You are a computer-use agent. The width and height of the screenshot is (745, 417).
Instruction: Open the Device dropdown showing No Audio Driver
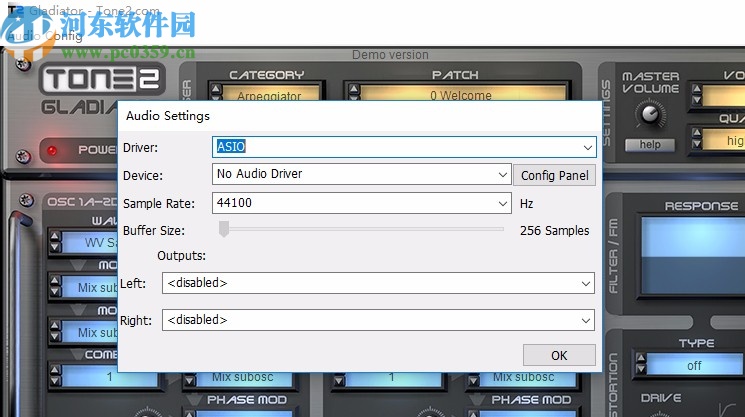tap(362, 174)
